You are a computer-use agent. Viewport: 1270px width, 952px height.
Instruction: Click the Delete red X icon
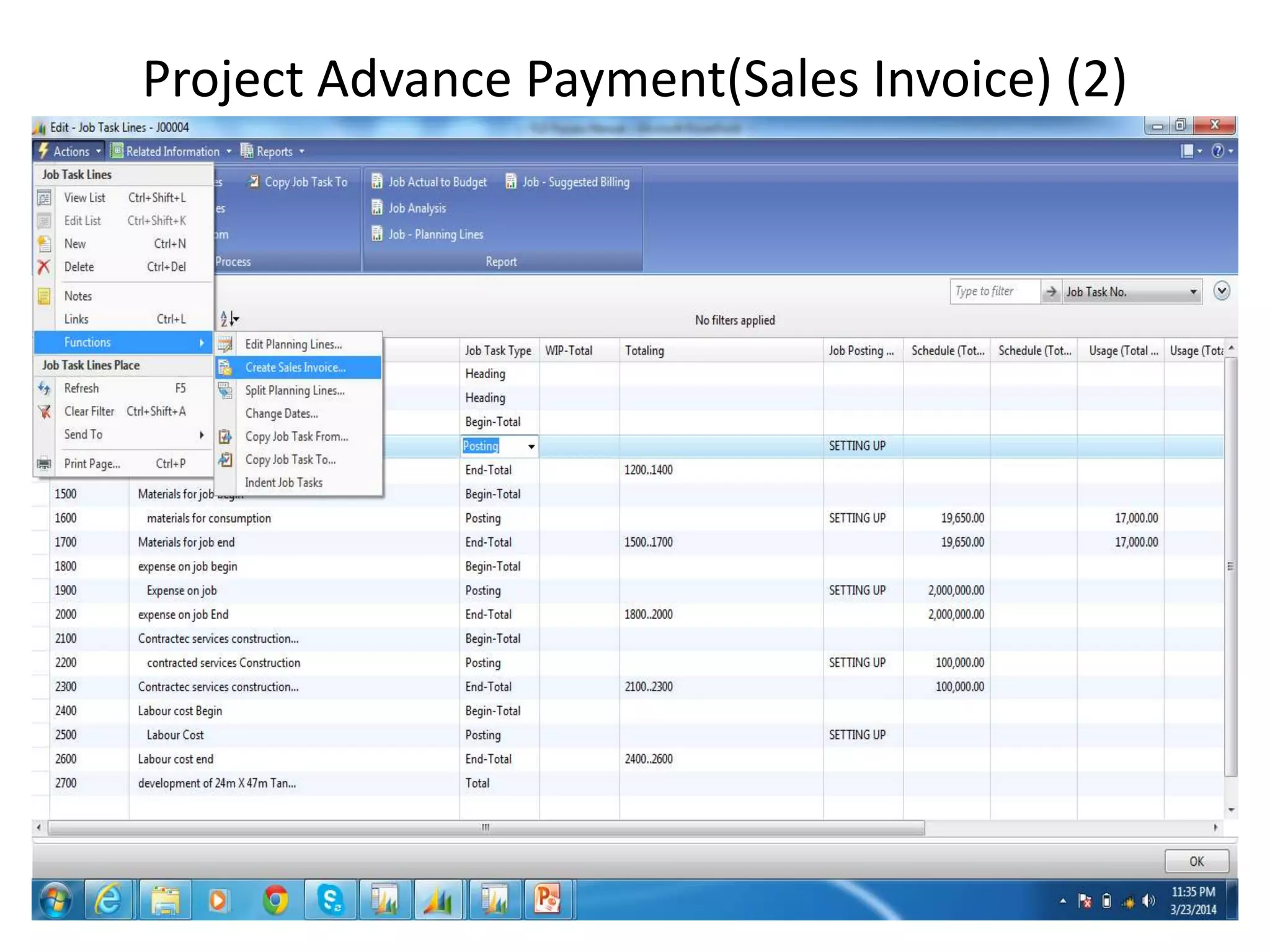(x=43, y=267)
